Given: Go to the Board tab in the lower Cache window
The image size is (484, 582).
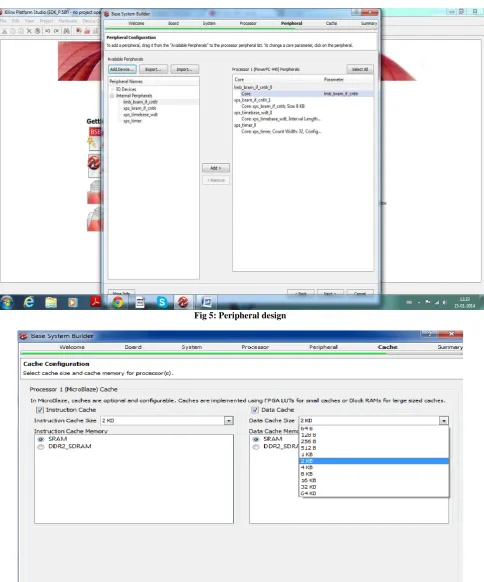Looking at the screenshot, I should tap(133, 347).
